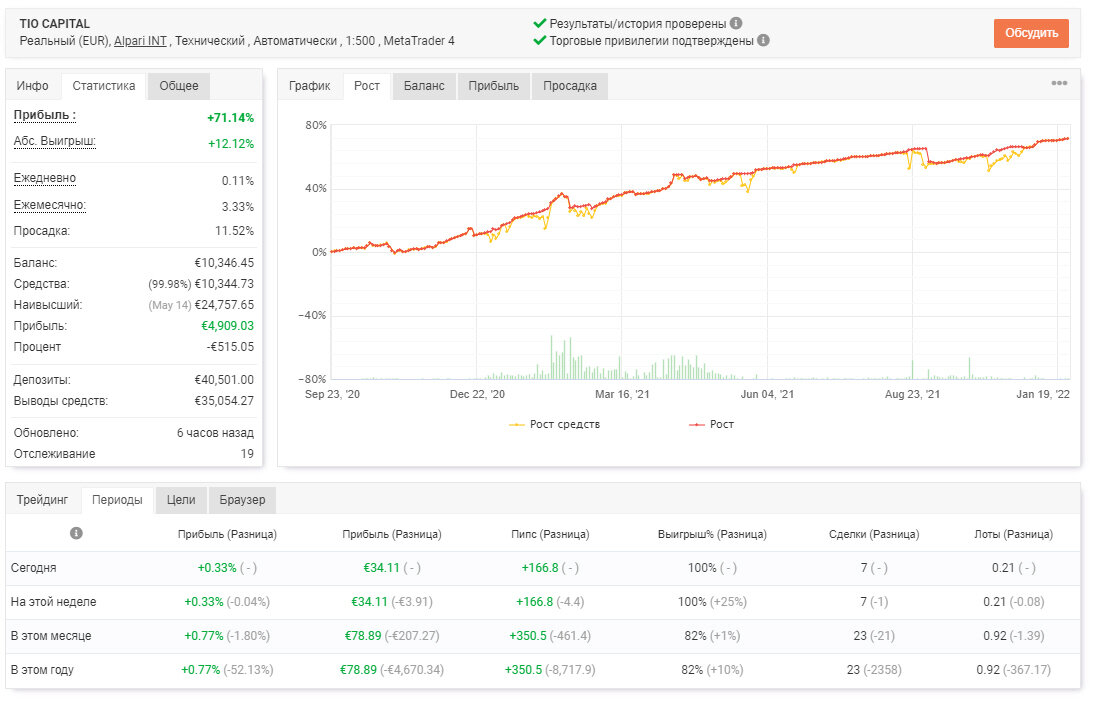The height and width of the screenshot is (701, 1094).
Task: Select the Рост chart tab
Action: coord(367,86)
